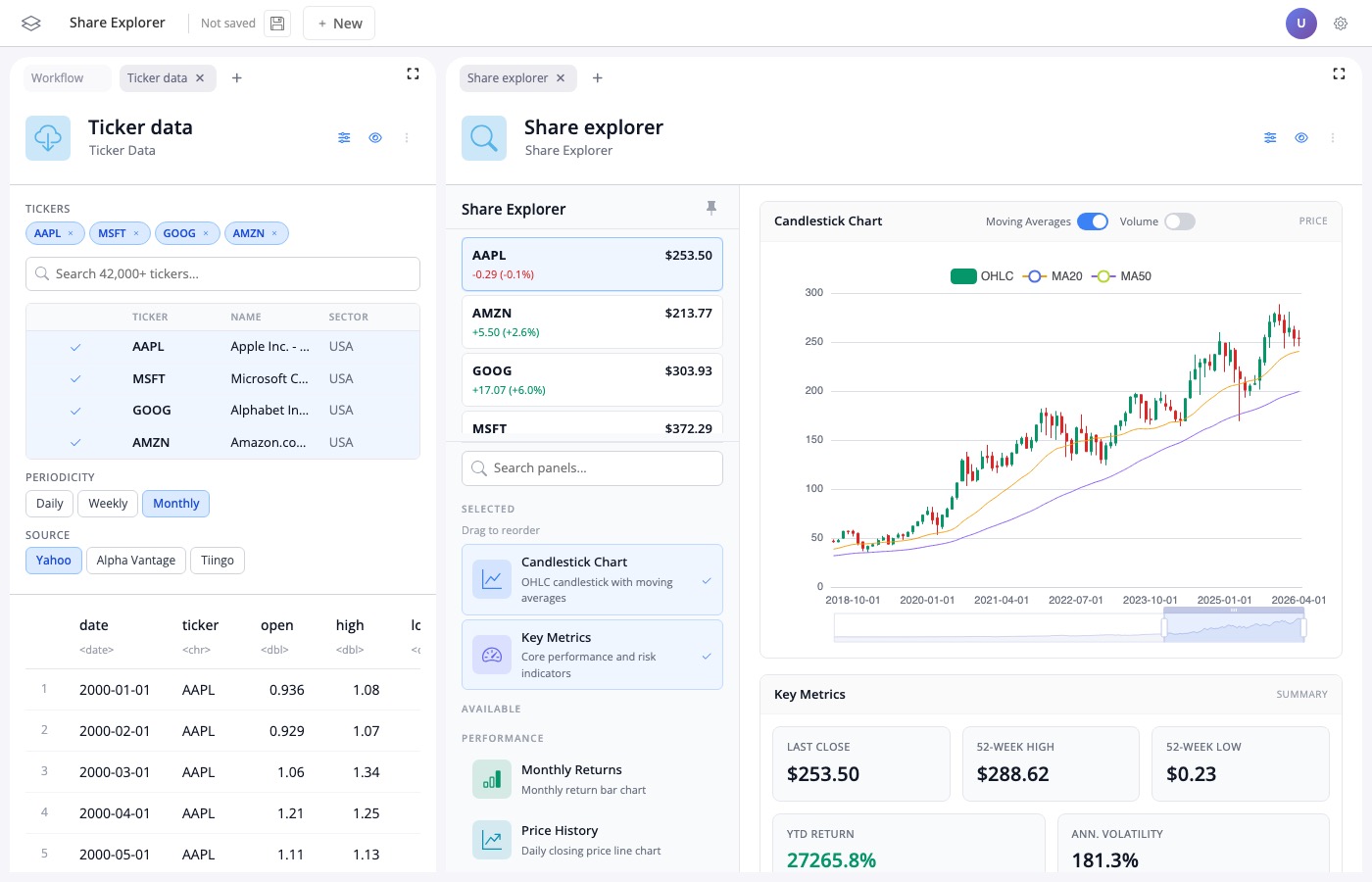The width and height of the screenshot is (1372, 882).
Task: Open the Share explorer three-dot menu
Action: 1333,138
